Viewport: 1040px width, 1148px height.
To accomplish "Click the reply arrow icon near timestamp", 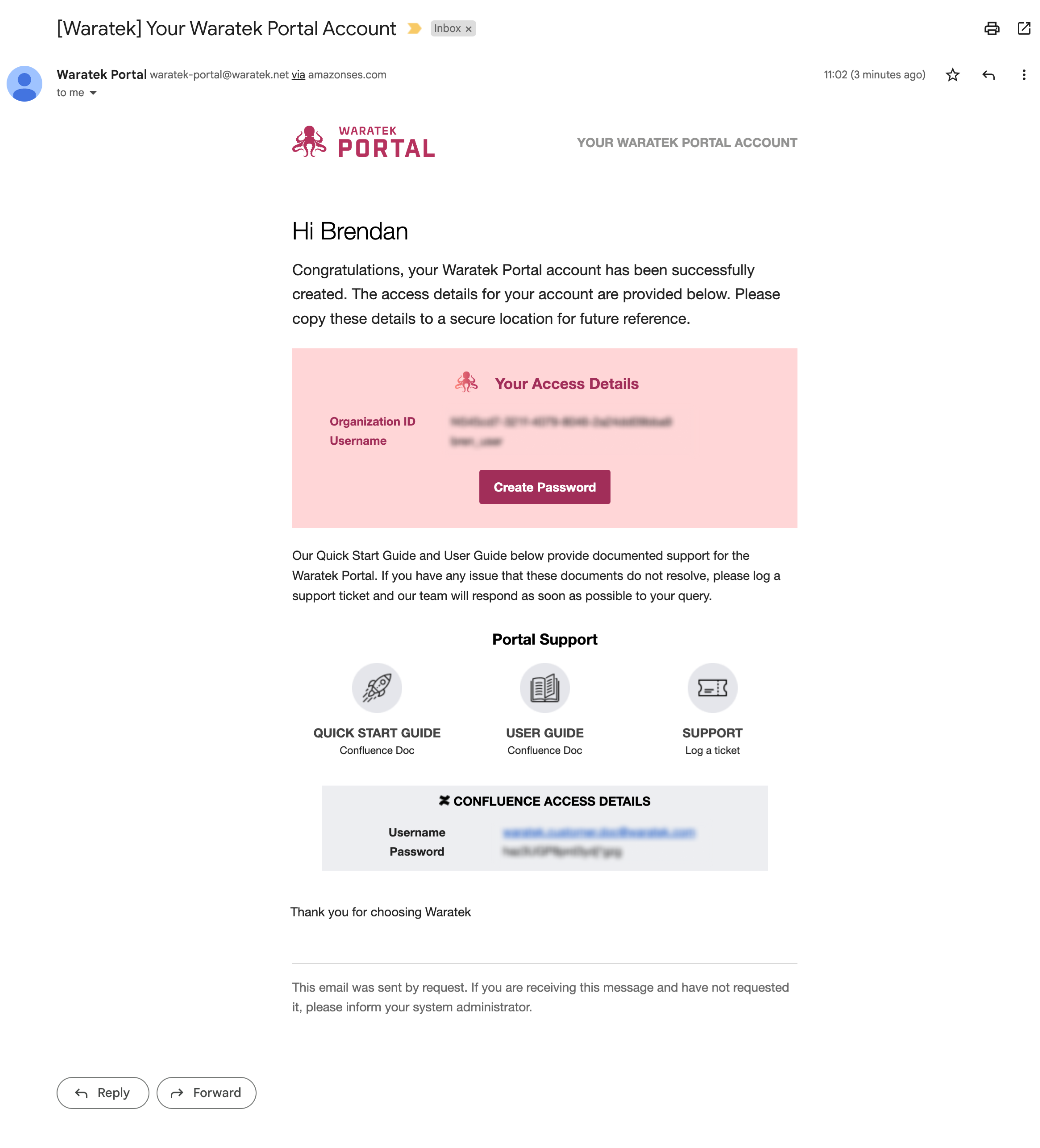I will [988, 75].
